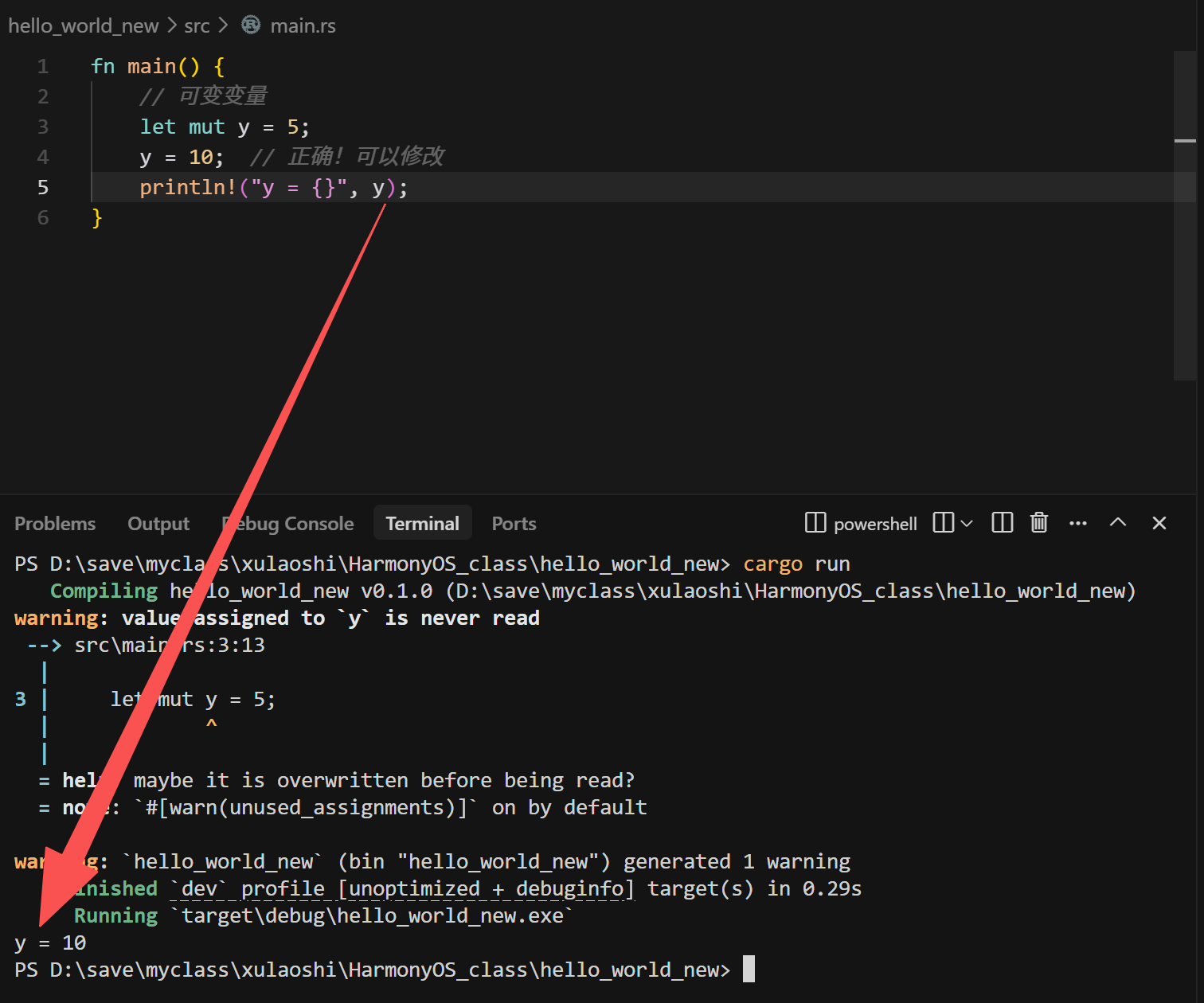Select the Terminal tab
This screenshot has width=1204, height=1003.
point(423,524)
